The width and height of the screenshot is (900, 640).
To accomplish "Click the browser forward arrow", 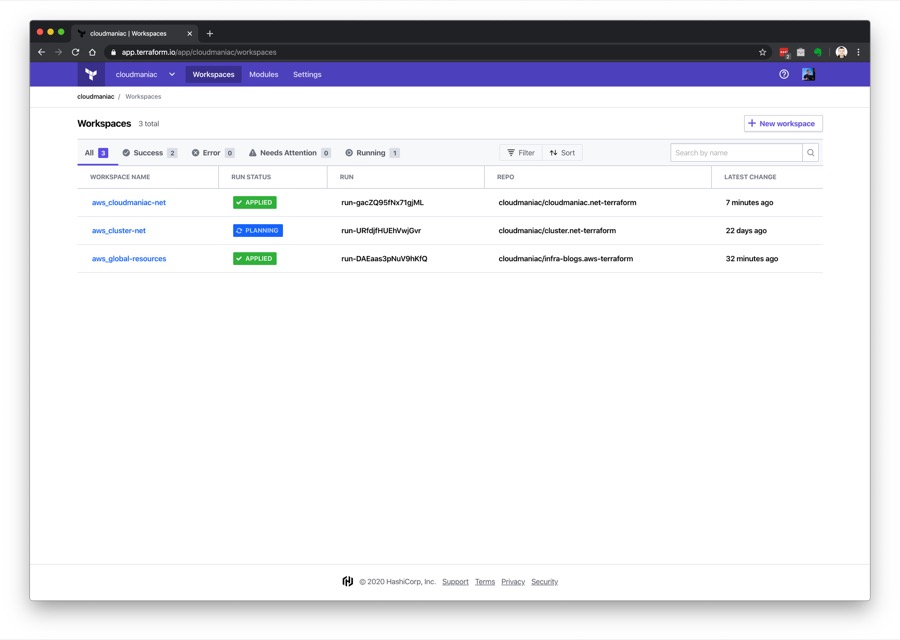I will click(x=58, y=52).
